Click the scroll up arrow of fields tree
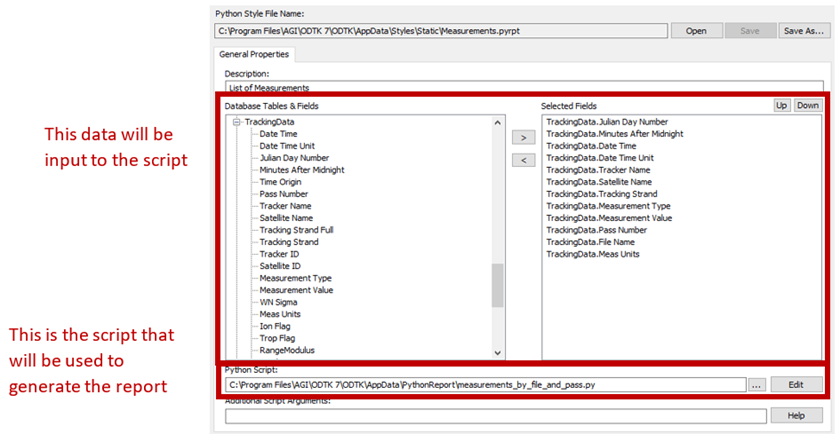840x434 pixels. tap(498, 123)
